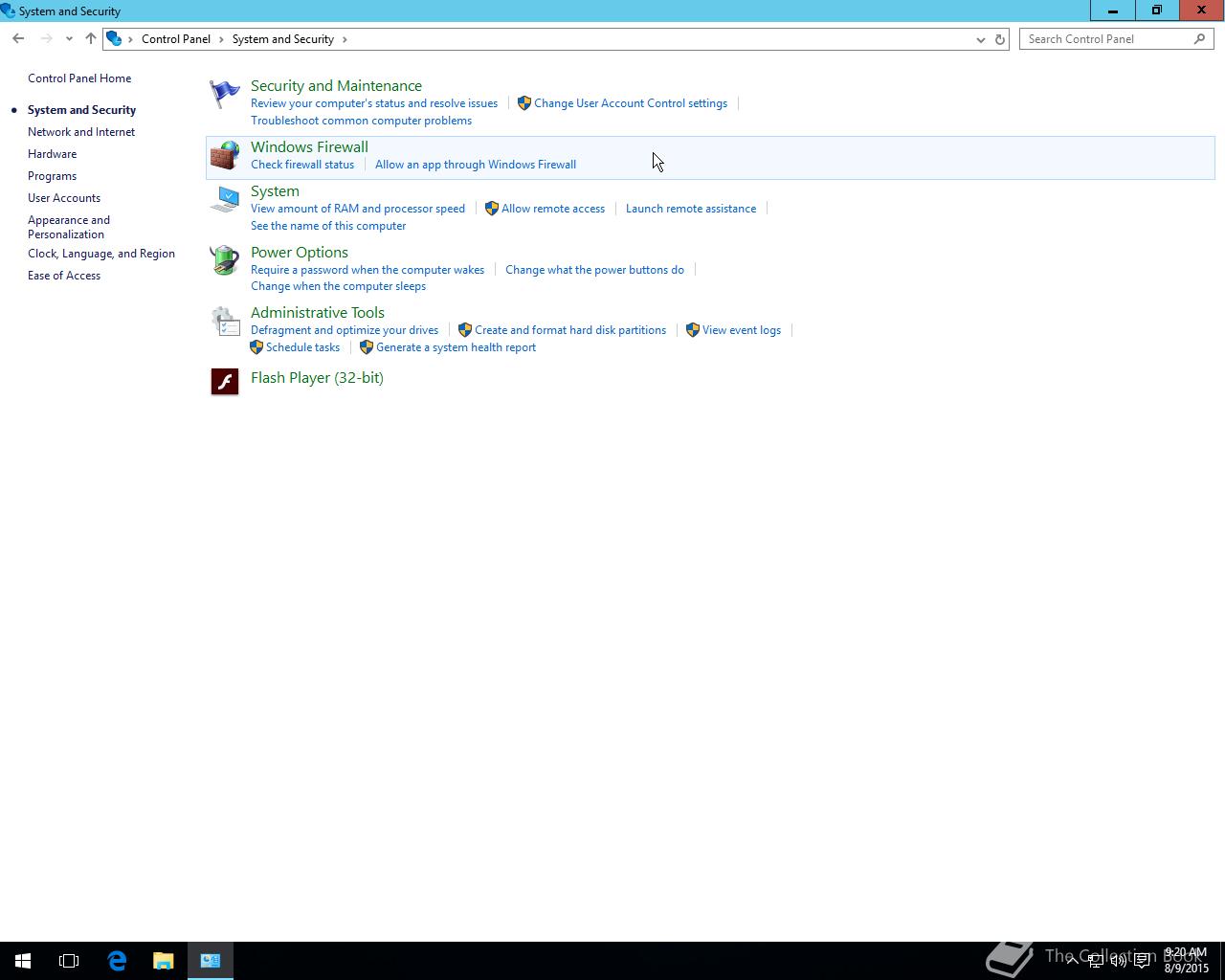1225x980 pixels.
Task: Click the Control Panel taskbar button
Action: click(211, 961)
